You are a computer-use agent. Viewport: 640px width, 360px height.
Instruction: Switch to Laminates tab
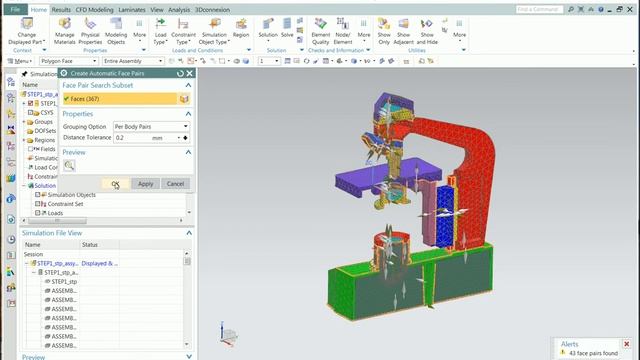[x=131, y=9]
